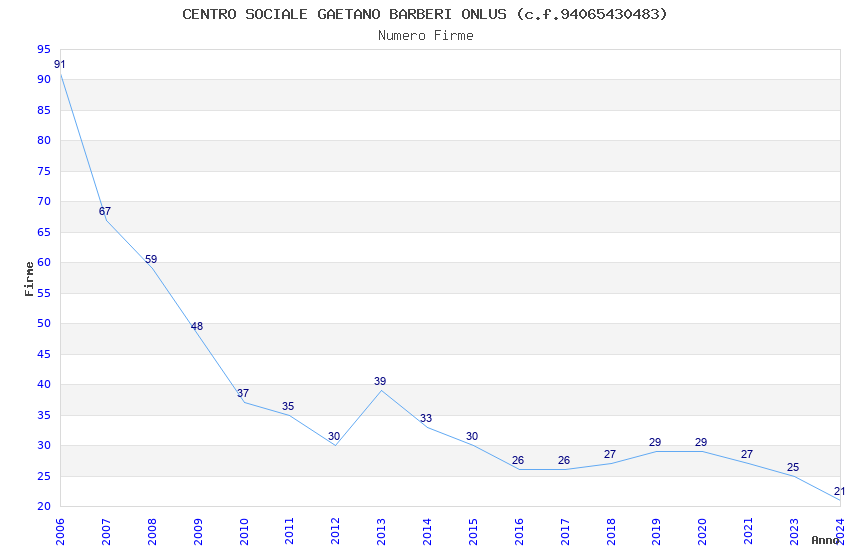This screenshot has height=550, width=850.
Task: Click the y-axis tick value 85
Action: click(x=44, y=110)
